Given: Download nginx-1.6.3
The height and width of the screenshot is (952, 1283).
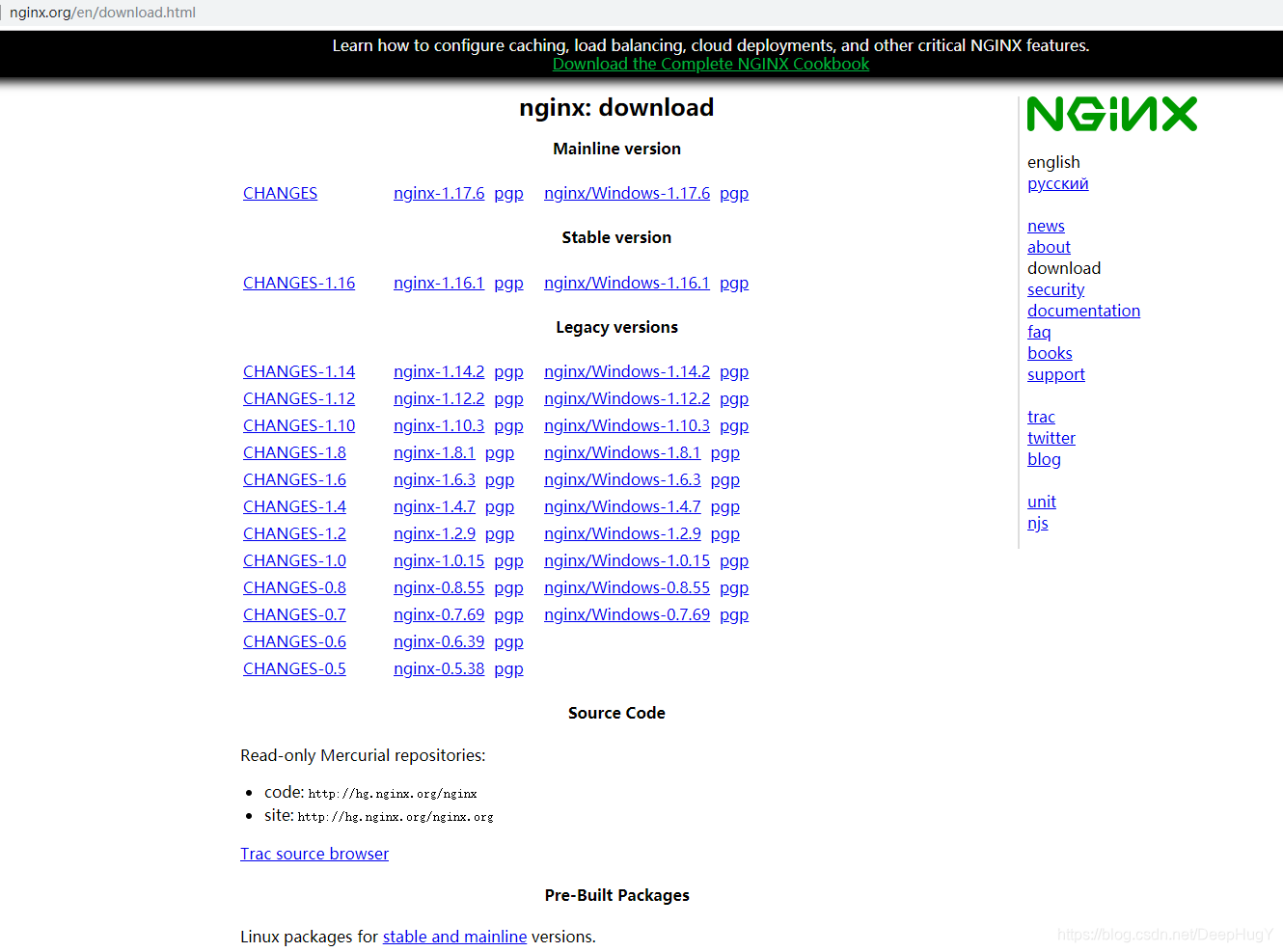Looking at the screenshot, I should pyautogui.click(x=434, y=479).
